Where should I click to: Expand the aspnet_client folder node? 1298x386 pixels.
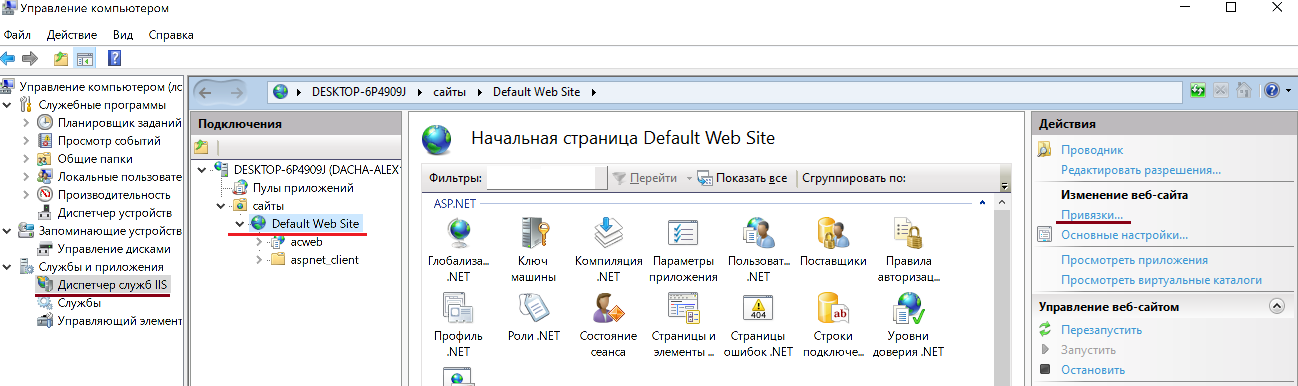point(258,259)
